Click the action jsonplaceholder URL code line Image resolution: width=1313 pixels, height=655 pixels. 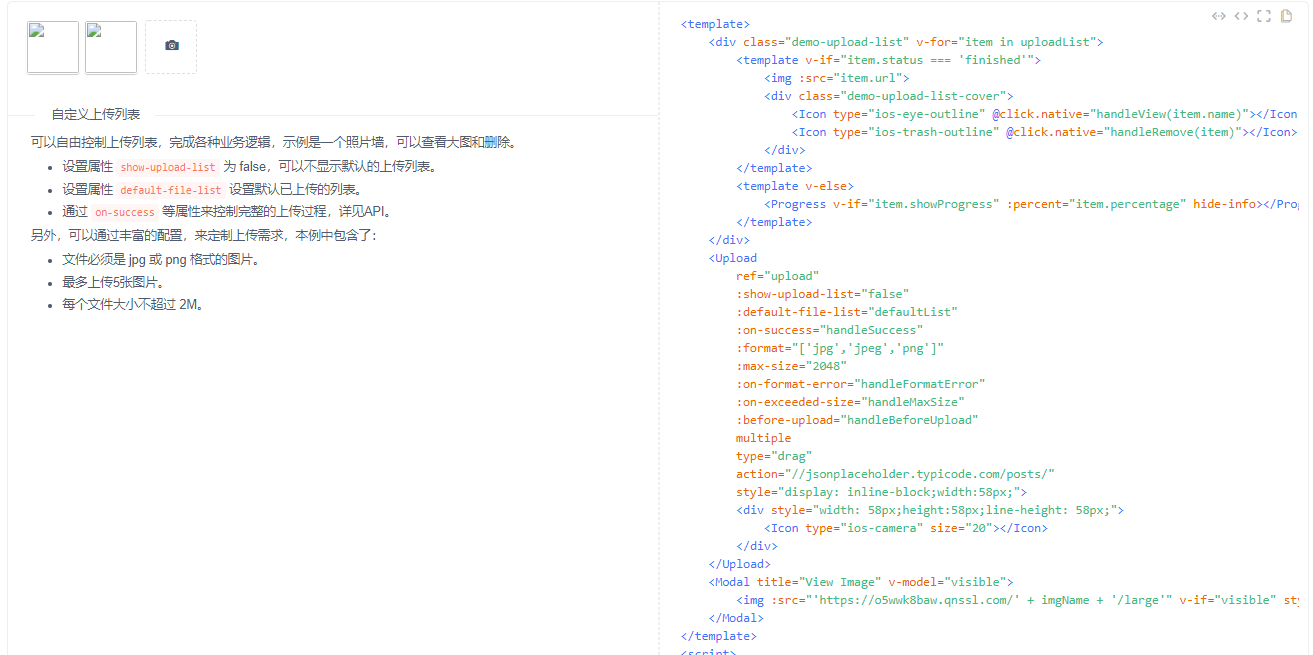point(896,474)
